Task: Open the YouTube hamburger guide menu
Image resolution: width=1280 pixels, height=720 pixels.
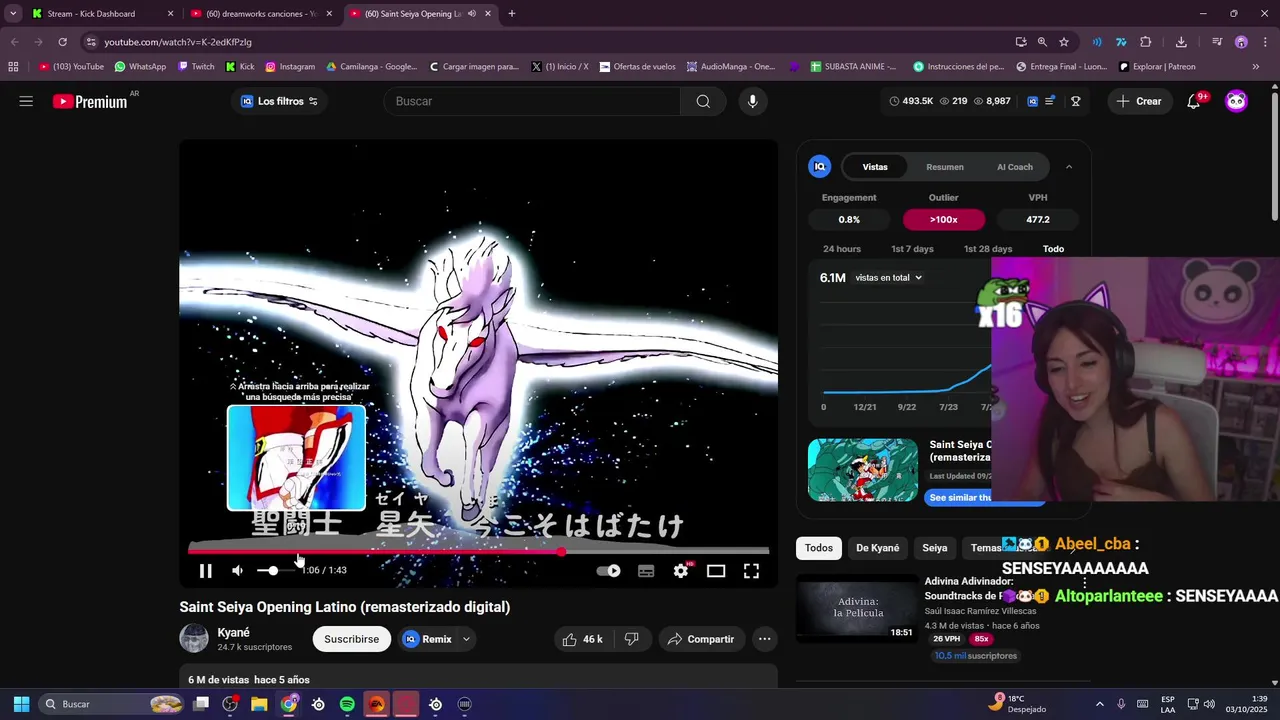Action: tap(26, 101)
